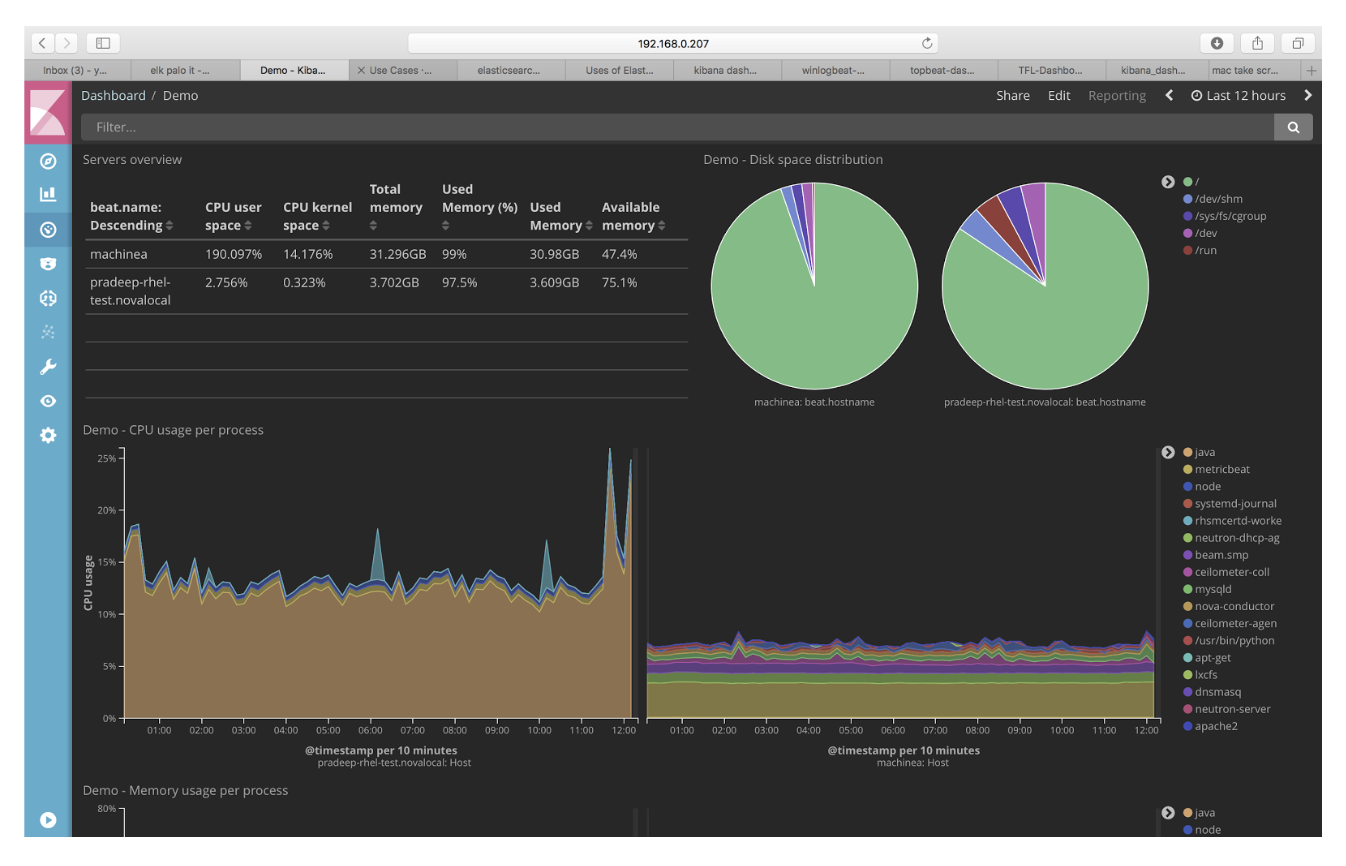Open the Share menu

tap(1012, 96)
